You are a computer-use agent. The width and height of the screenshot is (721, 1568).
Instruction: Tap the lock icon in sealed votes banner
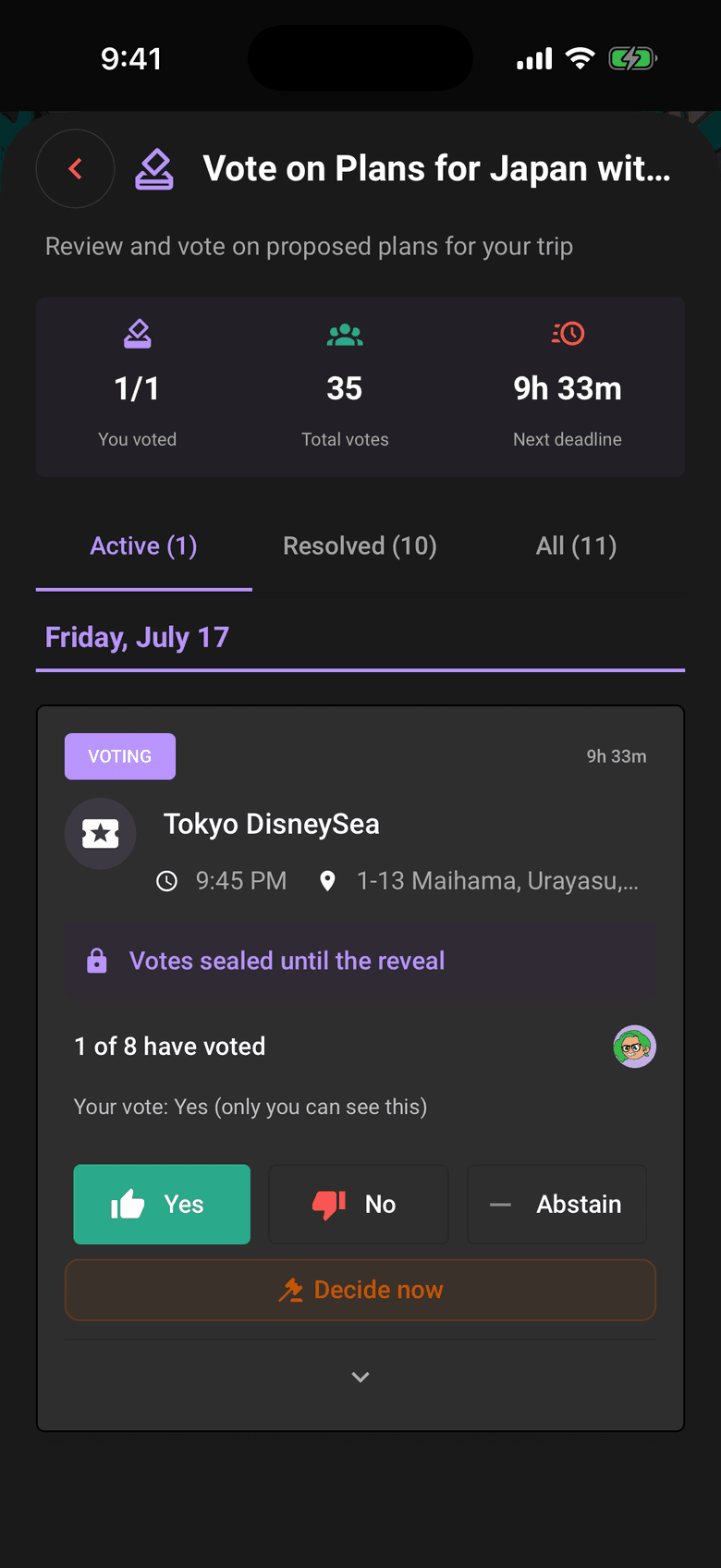pyautogui.click(x=96, y=961)
